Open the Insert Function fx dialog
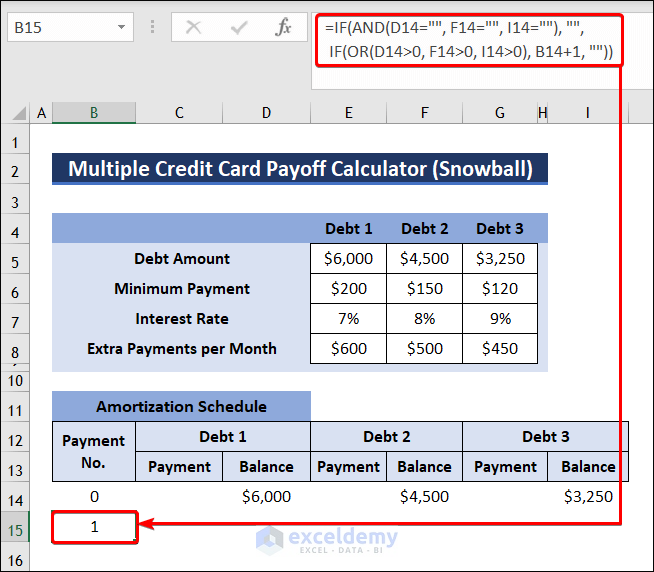Screen dimensions: 654x572 point(283,27)
